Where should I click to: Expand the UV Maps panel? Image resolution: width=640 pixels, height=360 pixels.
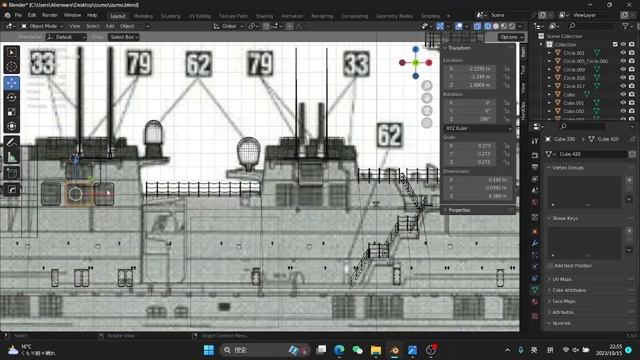pos(562,279)
